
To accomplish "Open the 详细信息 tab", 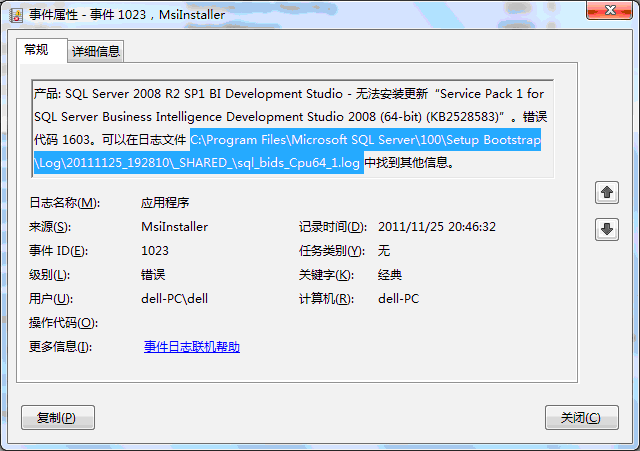I will click(x=96, y=51).
